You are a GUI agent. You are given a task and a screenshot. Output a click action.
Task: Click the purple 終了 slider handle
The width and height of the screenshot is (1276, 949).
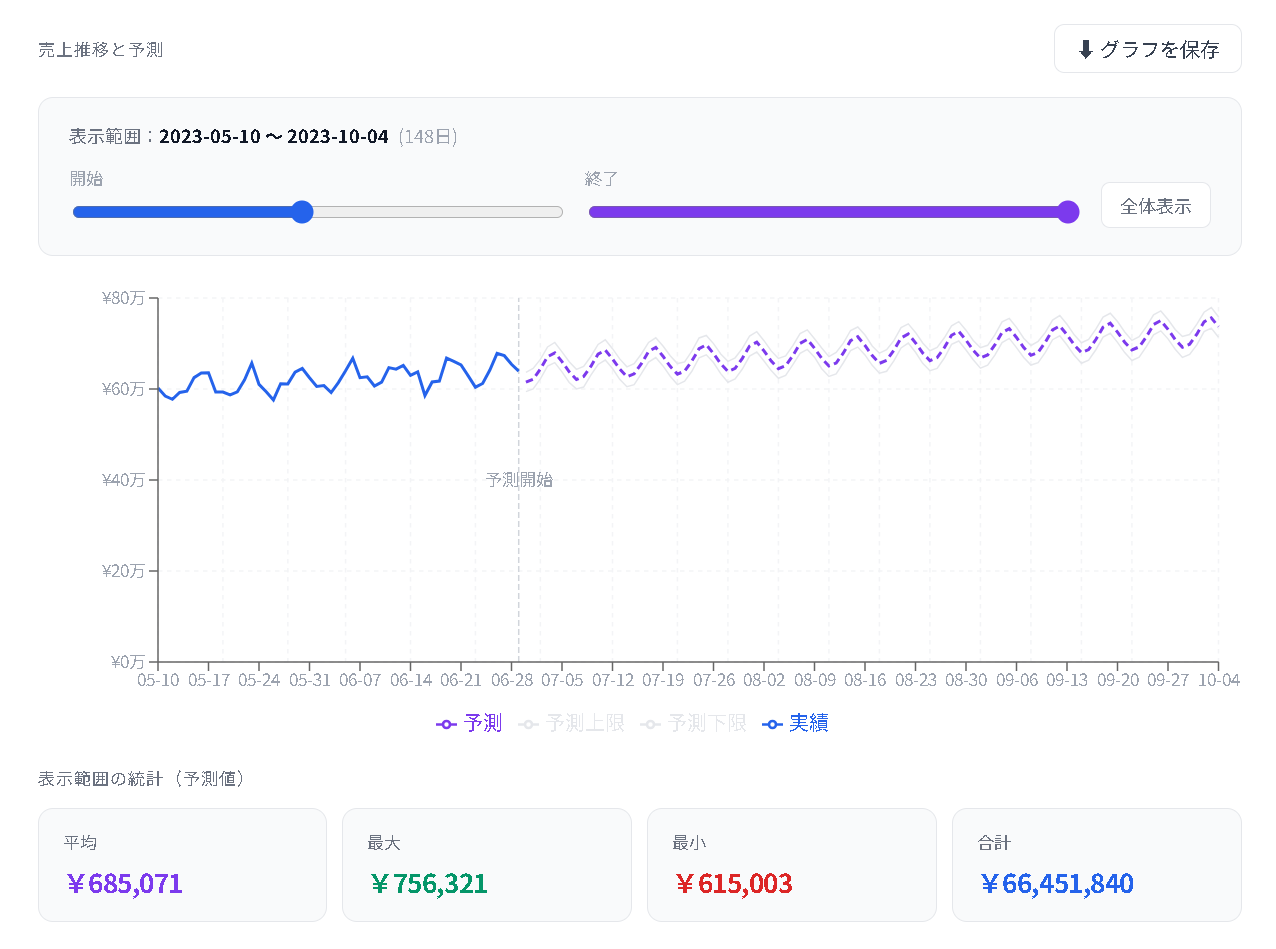[1068, 212]
